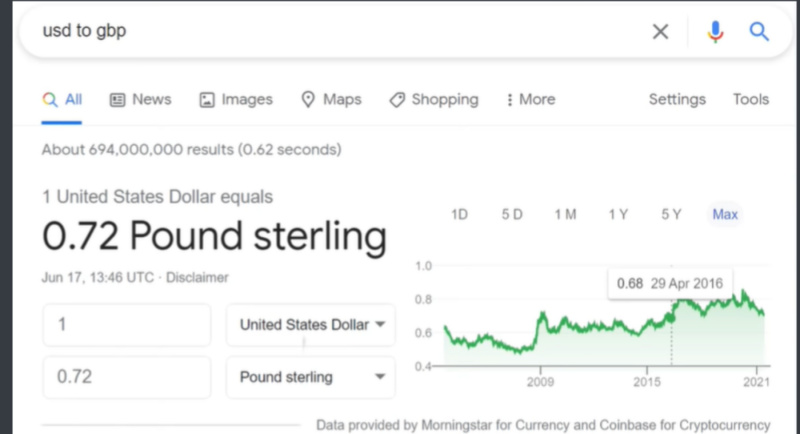Expand the More options menu

531,99
